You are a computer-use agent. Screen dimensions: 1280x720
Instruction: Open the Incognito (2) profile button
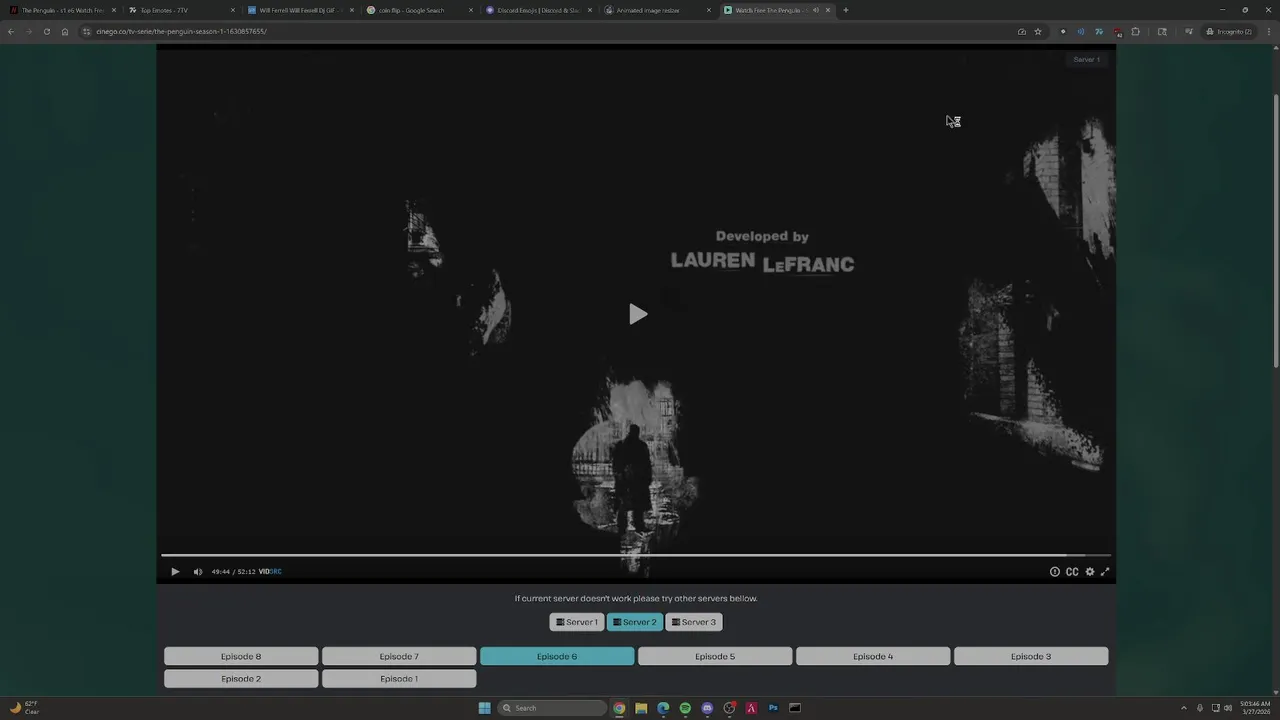coord(1229,31)
